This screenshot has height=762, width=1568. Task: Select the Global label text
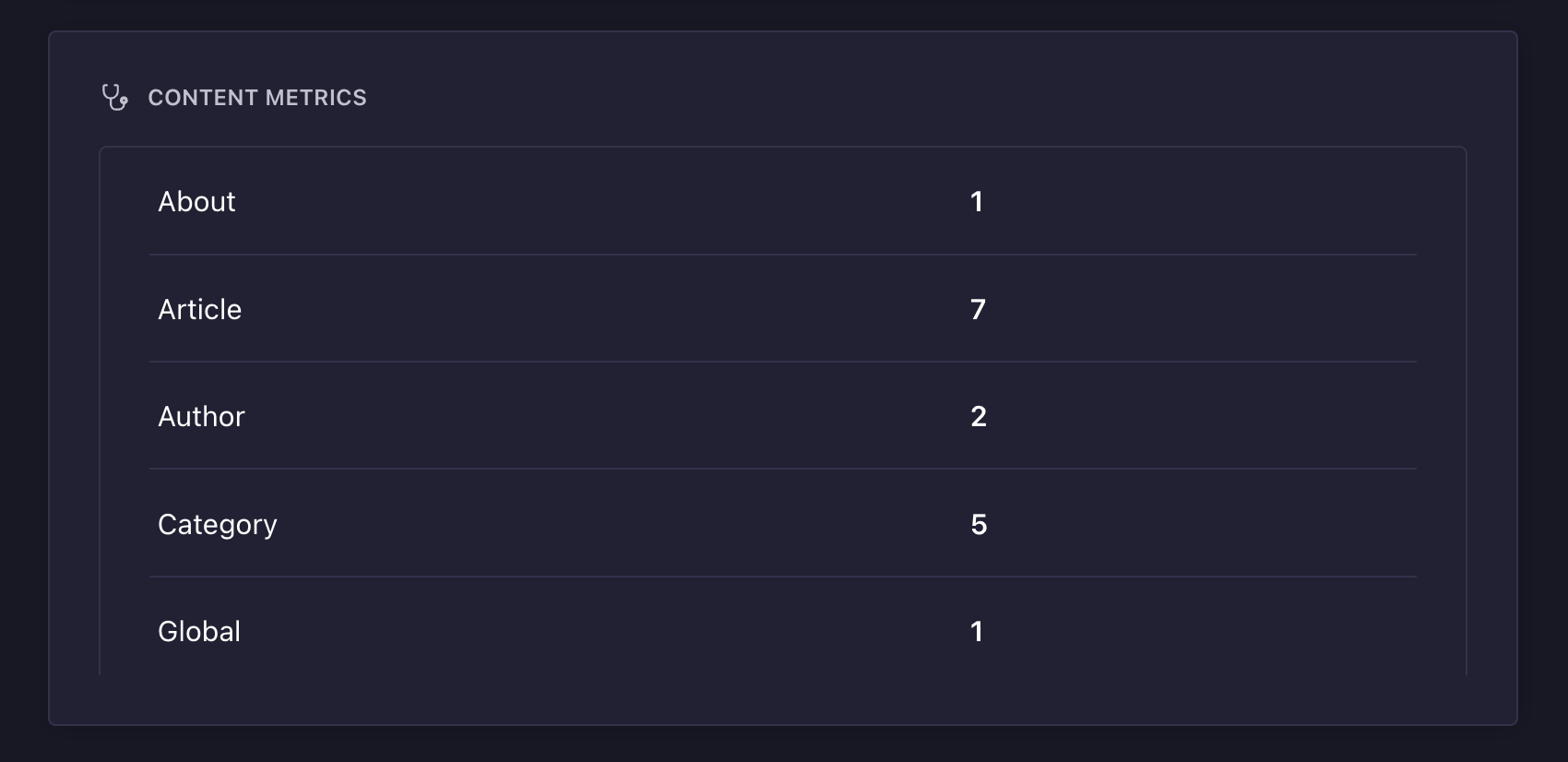(199, 631)
